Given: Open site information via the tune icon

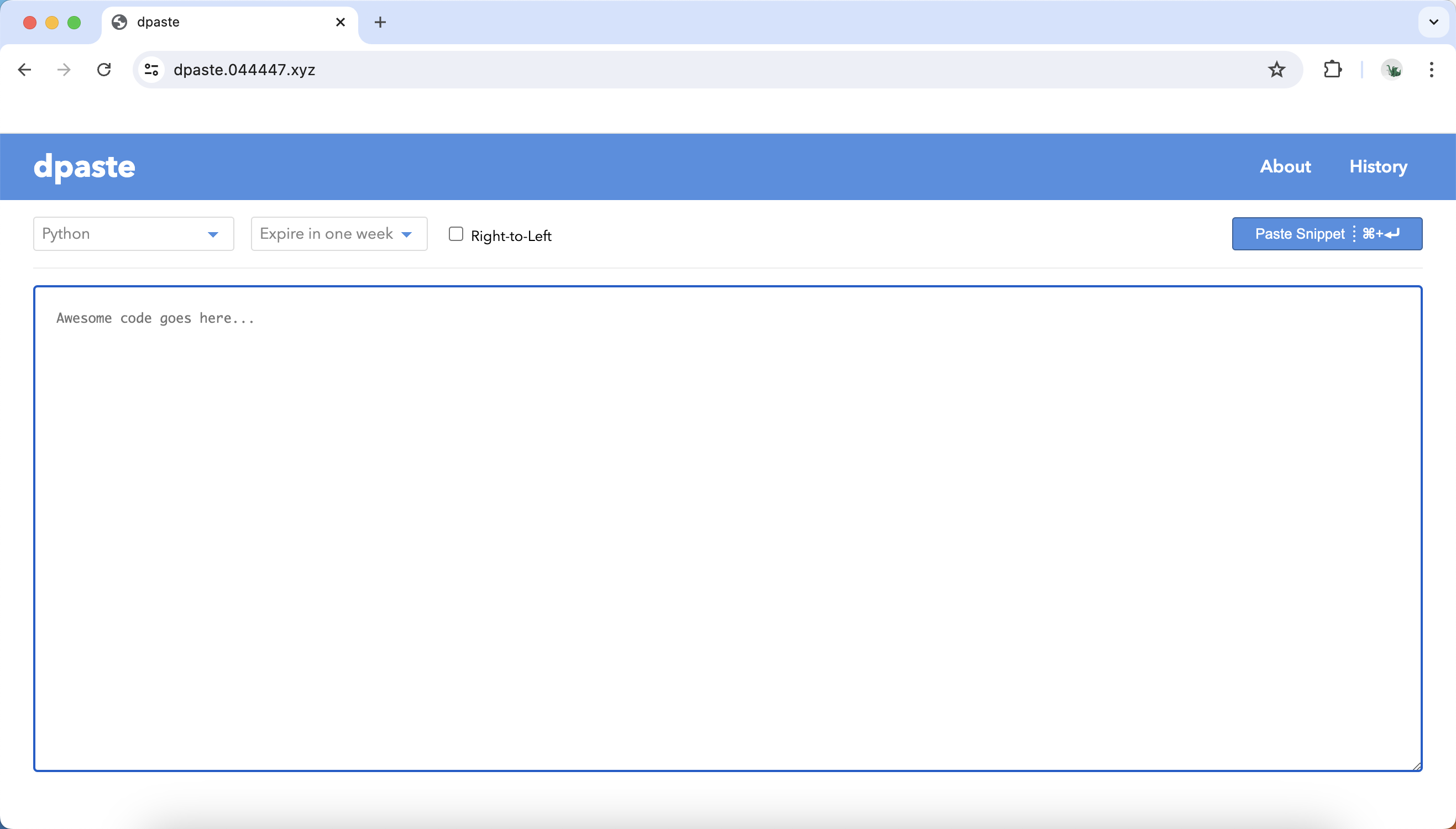Looking at the screenshot, I should click(151, 70).
